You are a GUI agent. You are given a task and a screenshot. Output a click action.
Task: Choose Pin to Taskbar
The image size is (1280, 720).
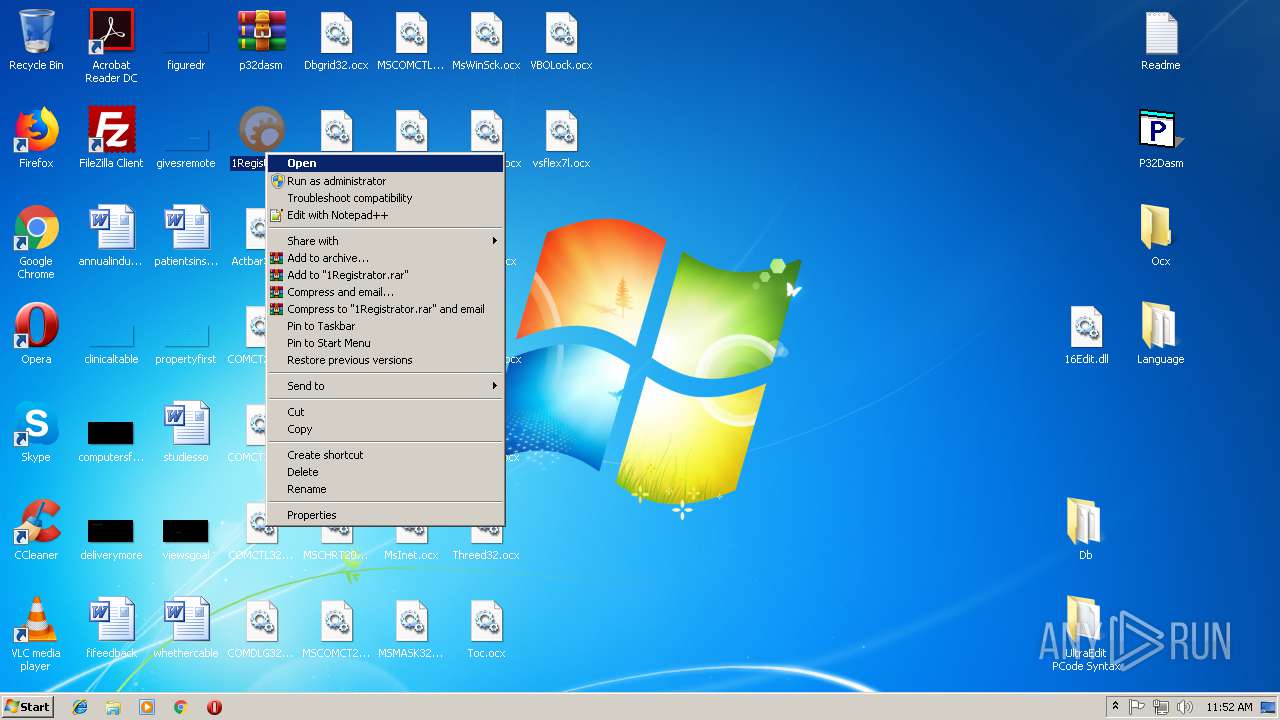tap(386, 326)
